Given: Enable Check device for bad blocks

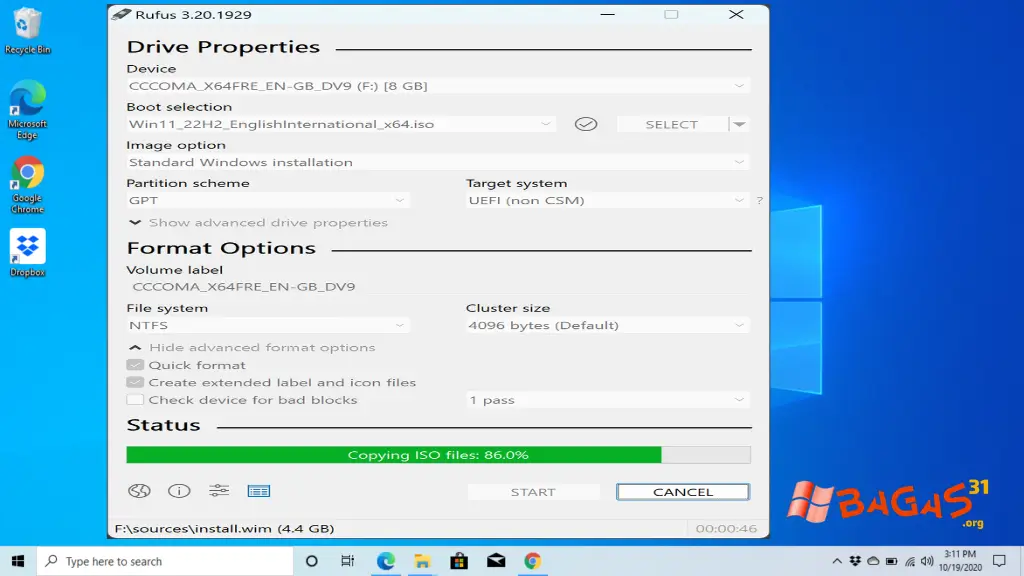Looking at the screenshot, I should 135,400.
